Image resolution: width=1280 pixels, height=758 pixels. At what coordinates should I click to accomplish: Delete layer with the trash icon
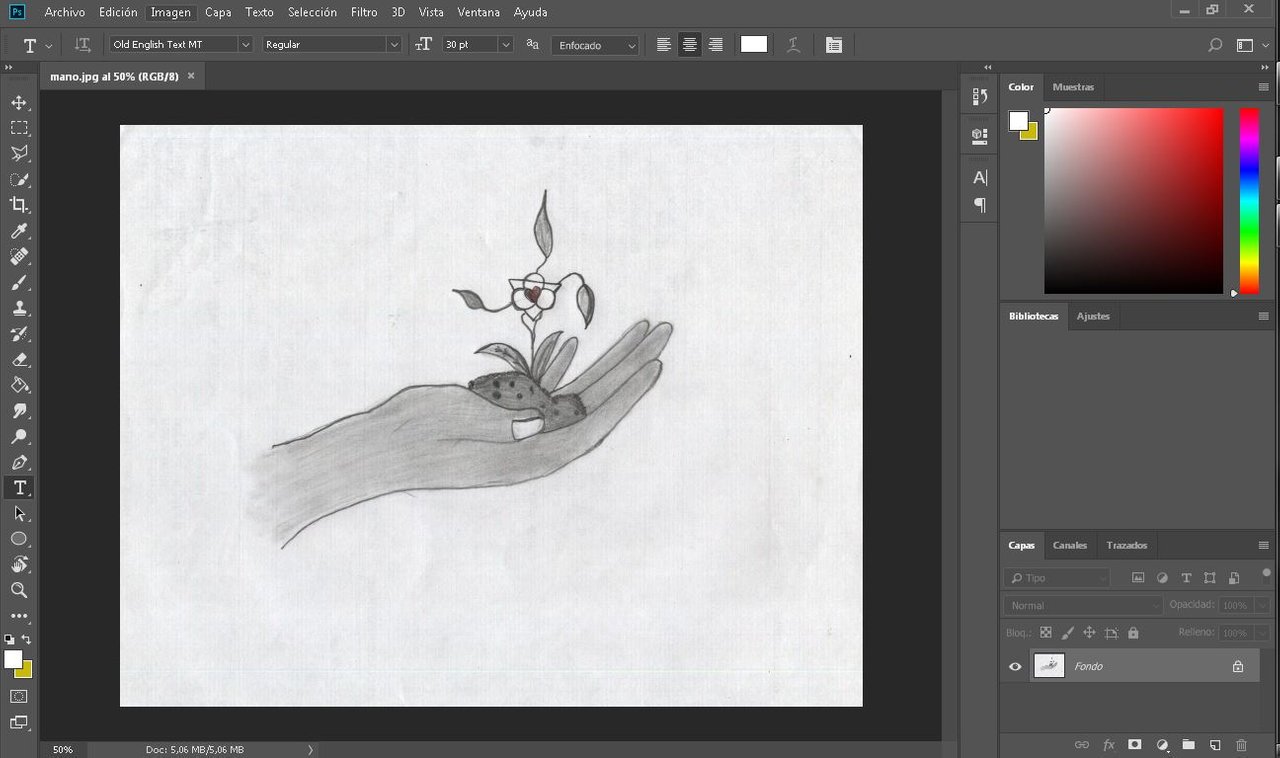pyautogui.click(x=1241, y=745)
